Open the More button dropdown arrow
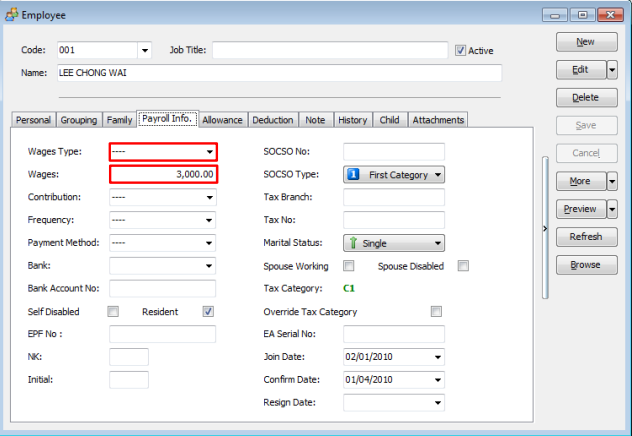The image size is (632, 436). tap(612, 182)
